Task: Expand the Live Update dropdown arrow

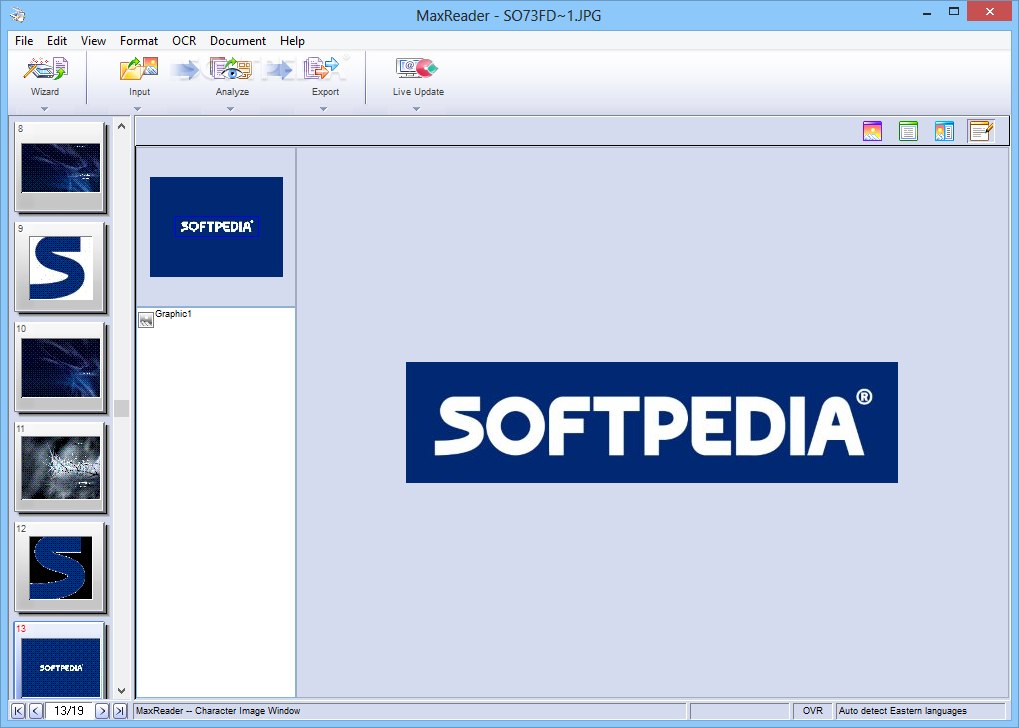Action: click(417, 109)
